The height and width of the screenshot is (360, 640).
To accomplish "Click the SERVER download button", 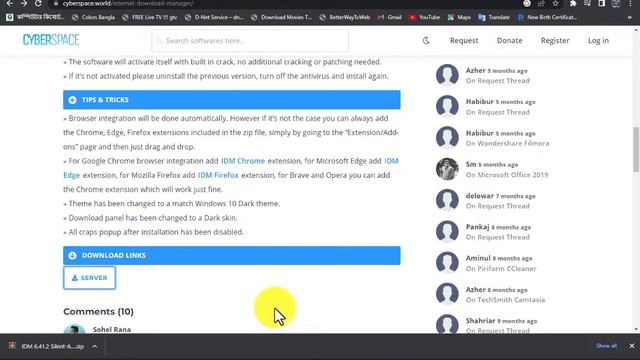I will tap(89, 278).
